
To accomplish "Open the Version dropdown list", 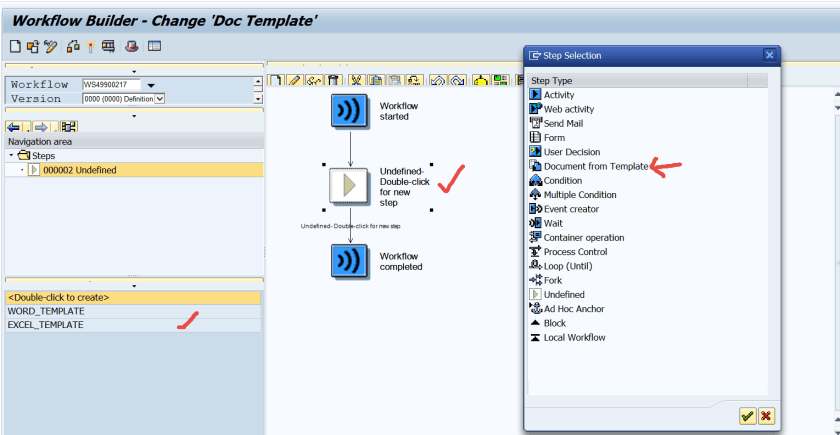I will point(160,99).
